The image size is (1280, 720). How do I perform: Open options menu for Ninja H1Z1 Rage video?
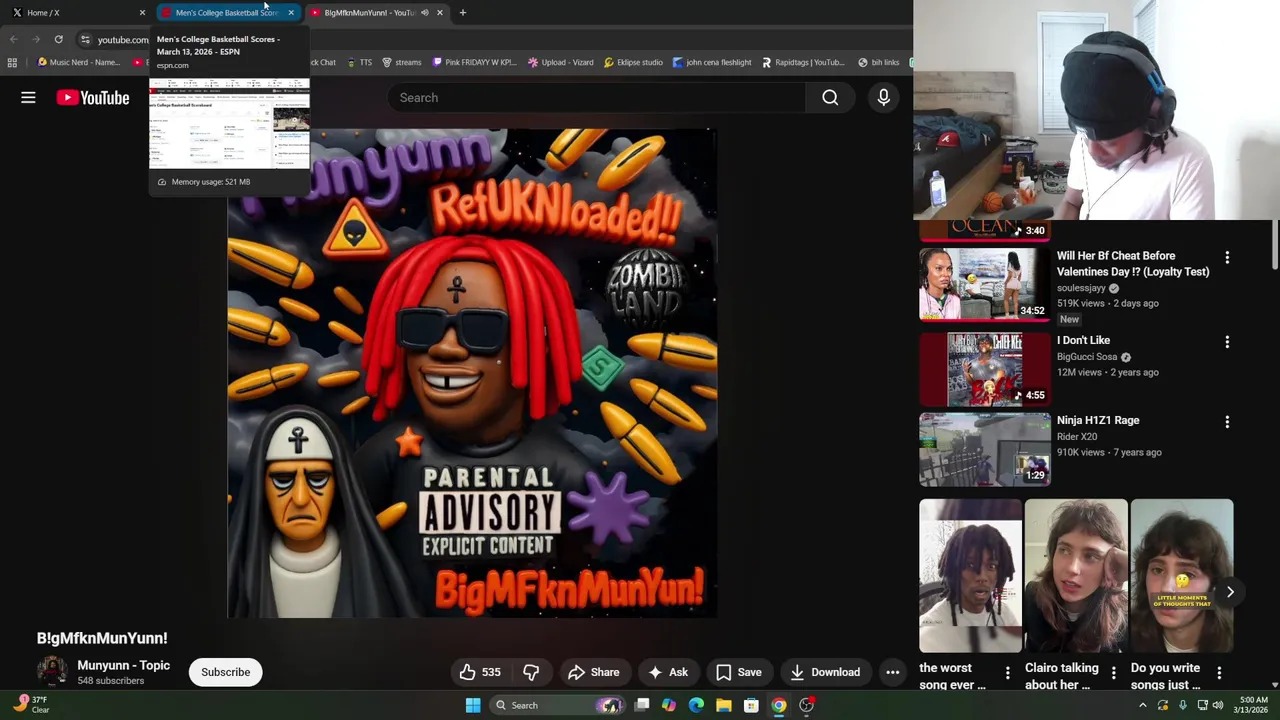pyautogui.click(x=1227, y=422)
